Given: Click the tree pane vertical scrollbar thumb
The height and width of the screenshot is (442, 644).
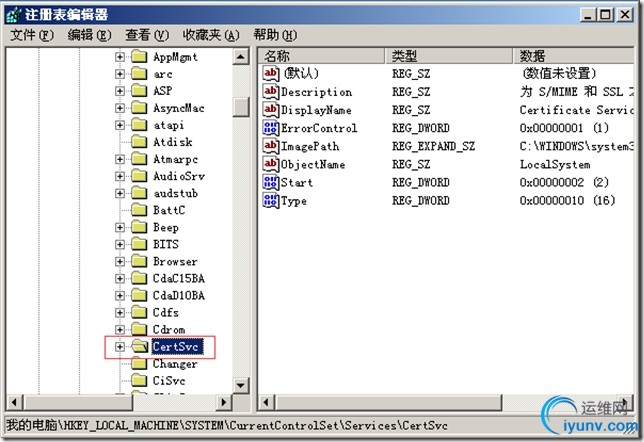Looking at the screenshot, I should click(x=241, y=107).
